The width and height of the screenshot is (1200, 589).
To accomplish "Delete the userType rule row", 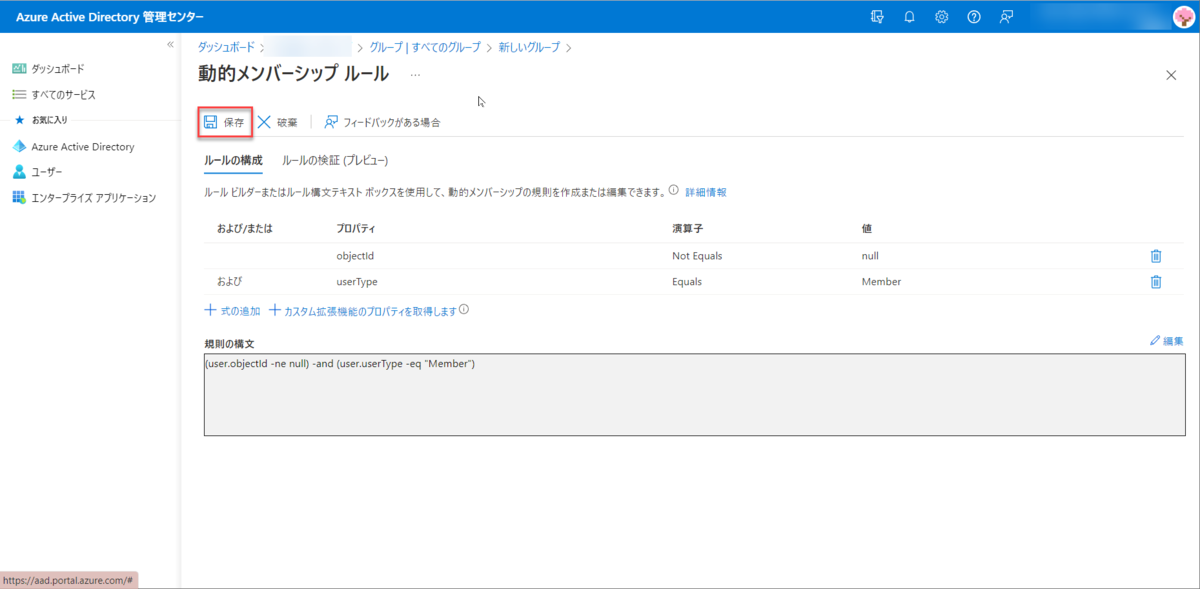I will click(x=1156, y=282).
